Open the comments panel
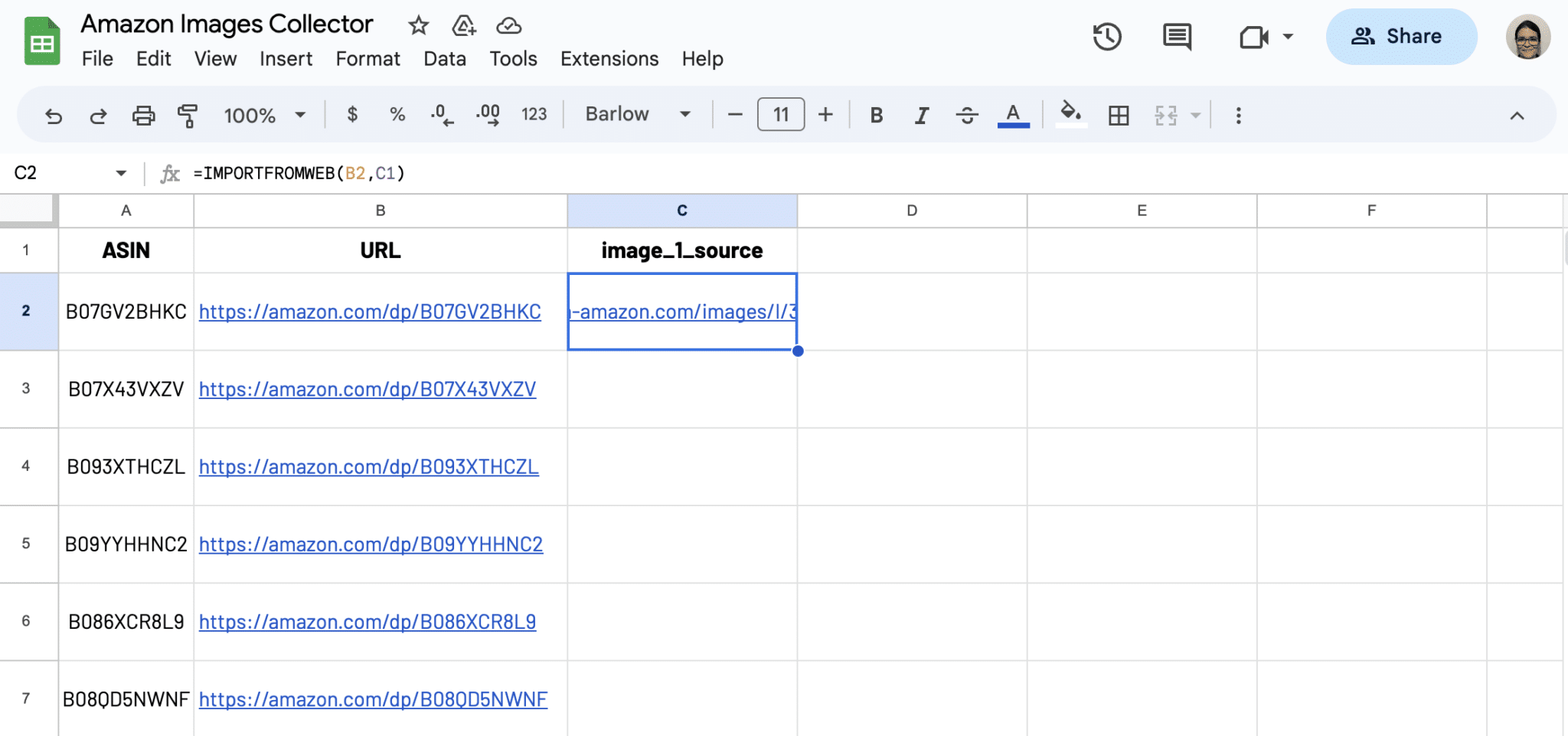 click(x=1176, y=36)
